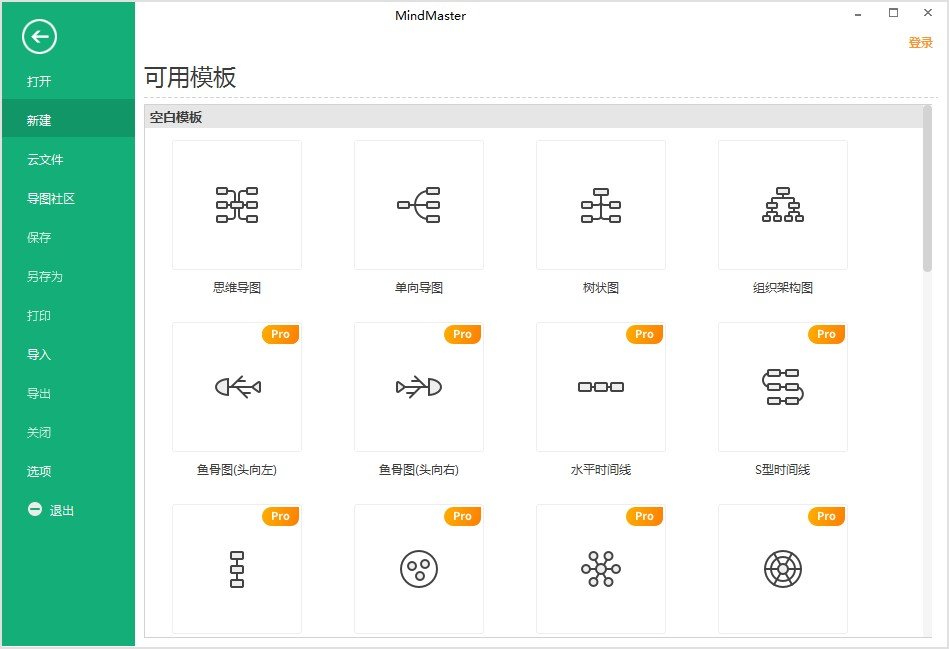The height and width of the screenshot is (649, 949).
Task: Go to 云文件 in the sidebar
Action: pyautogui.click(x=45, y=159)
